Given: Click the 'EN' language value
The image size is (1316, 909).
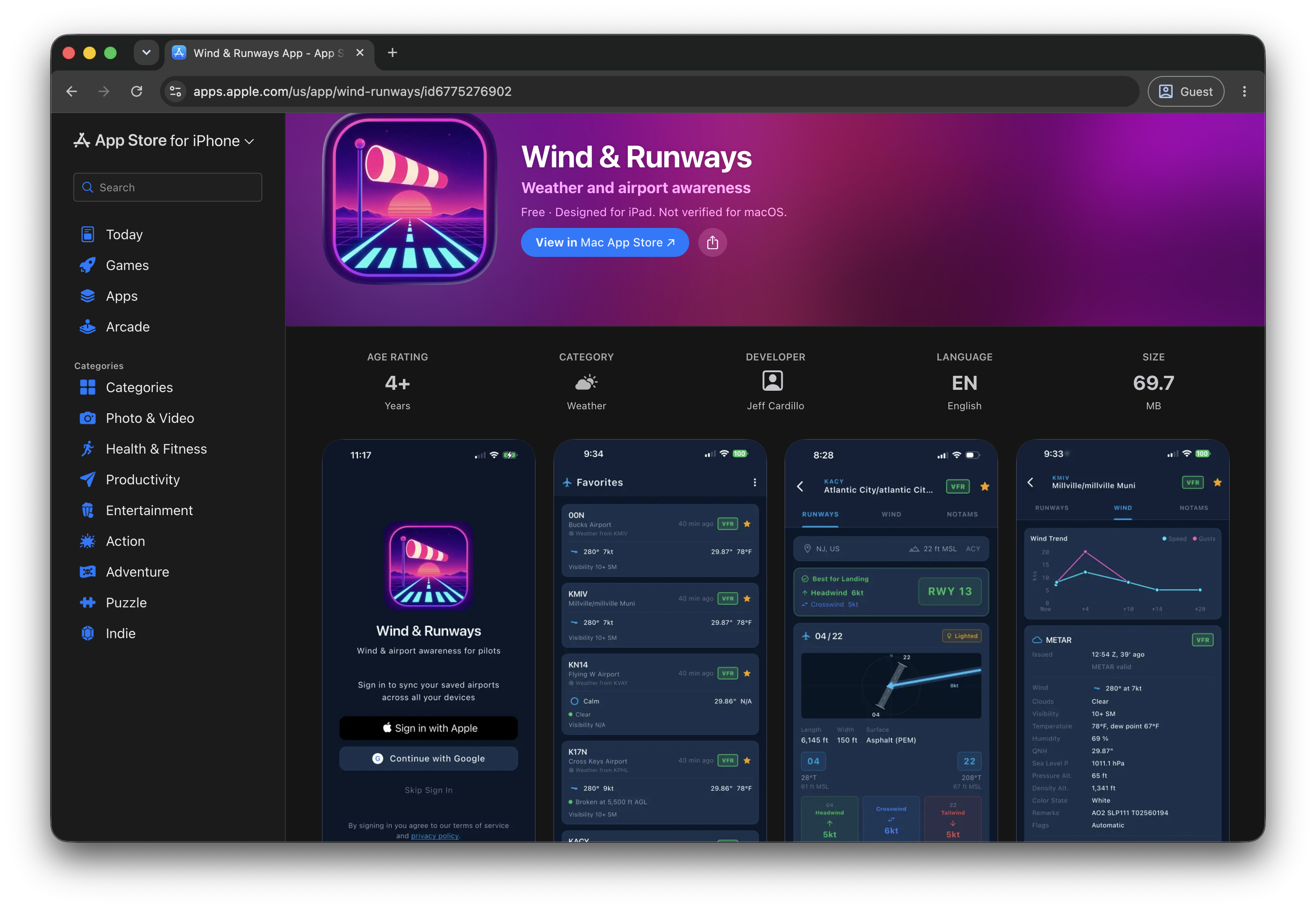Looking at the screenshot, I should (x=964, y=382).
